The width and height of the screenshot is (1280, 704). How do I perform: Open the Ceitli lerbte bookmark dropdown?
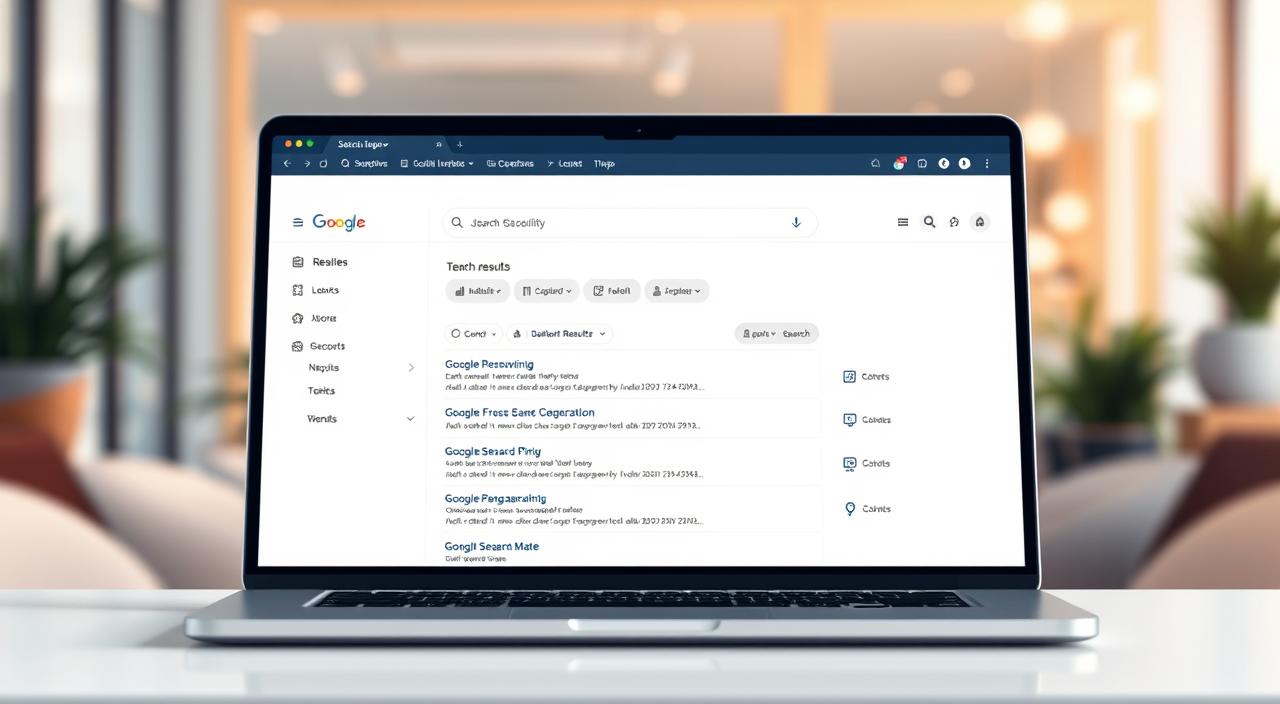pos(437,163)
